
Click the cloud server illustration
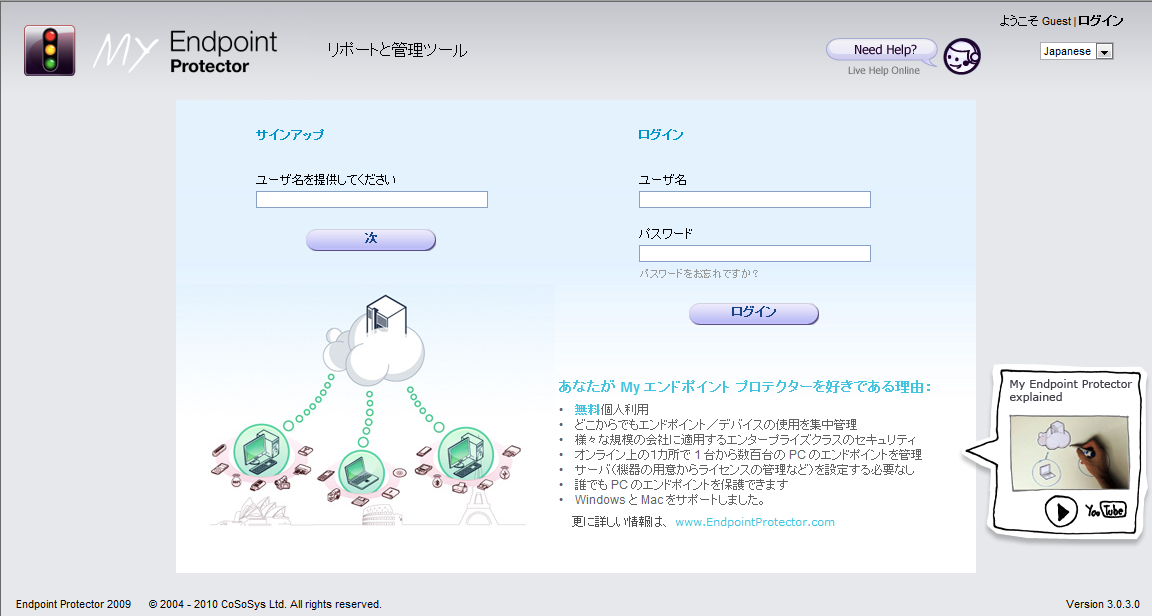(374, 342)
